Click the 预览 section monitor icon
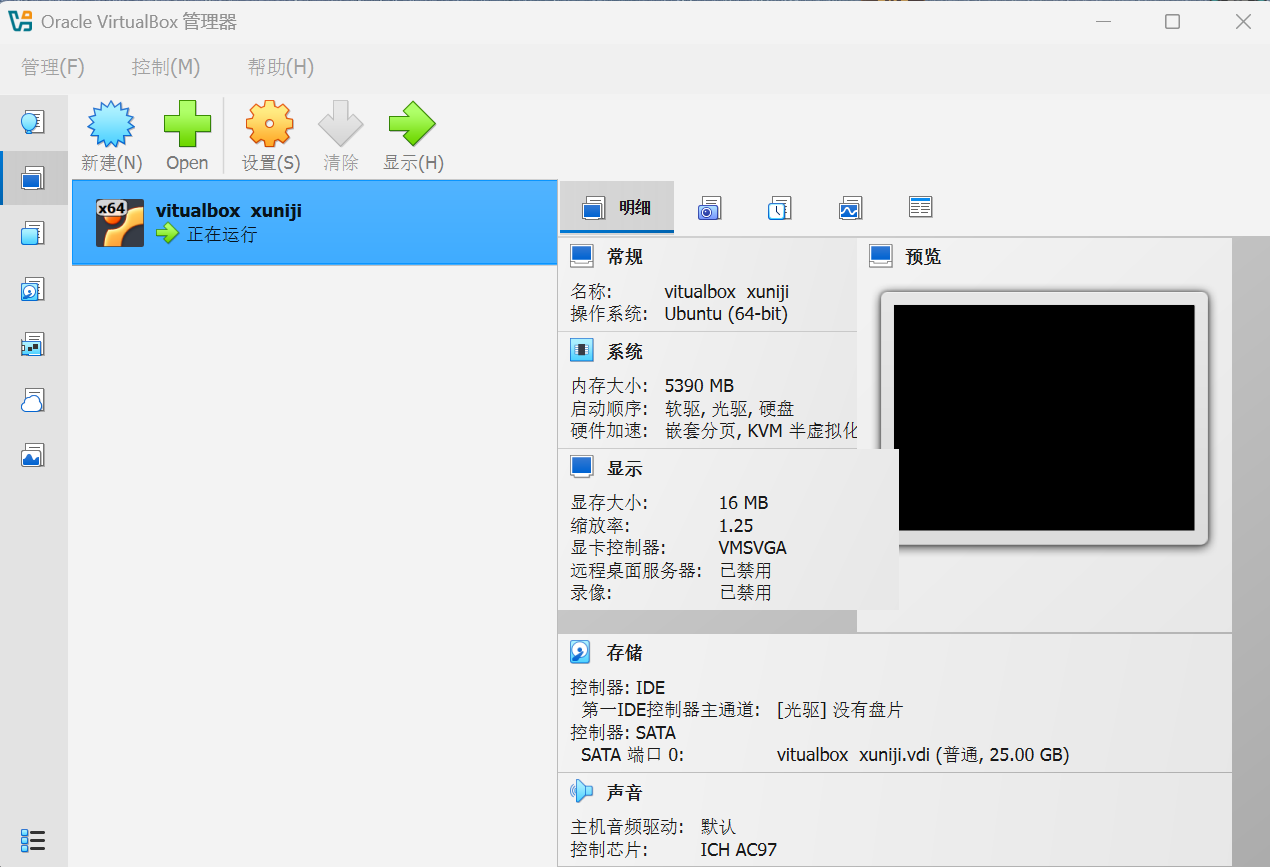The height and width of the screenshot is (867, 1270). [x=880, y=256]
